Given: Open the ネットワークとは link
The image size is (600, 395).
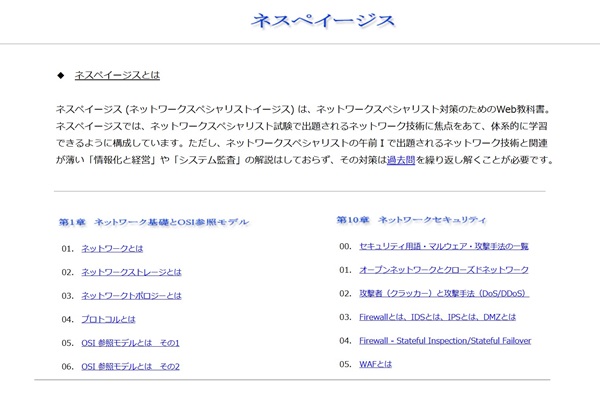Looking at the screenshot, I should (112, 249).
